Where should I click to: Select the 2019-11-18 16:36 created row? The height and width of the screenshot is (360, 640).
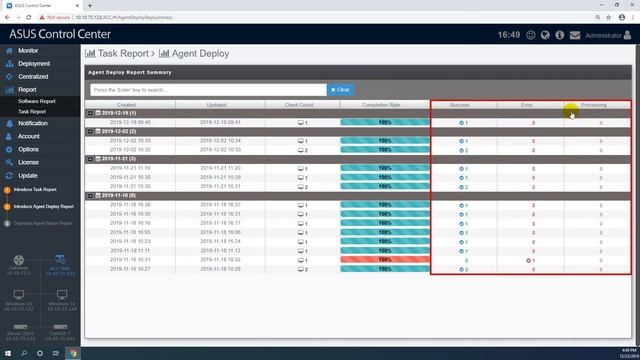point(130,204)
